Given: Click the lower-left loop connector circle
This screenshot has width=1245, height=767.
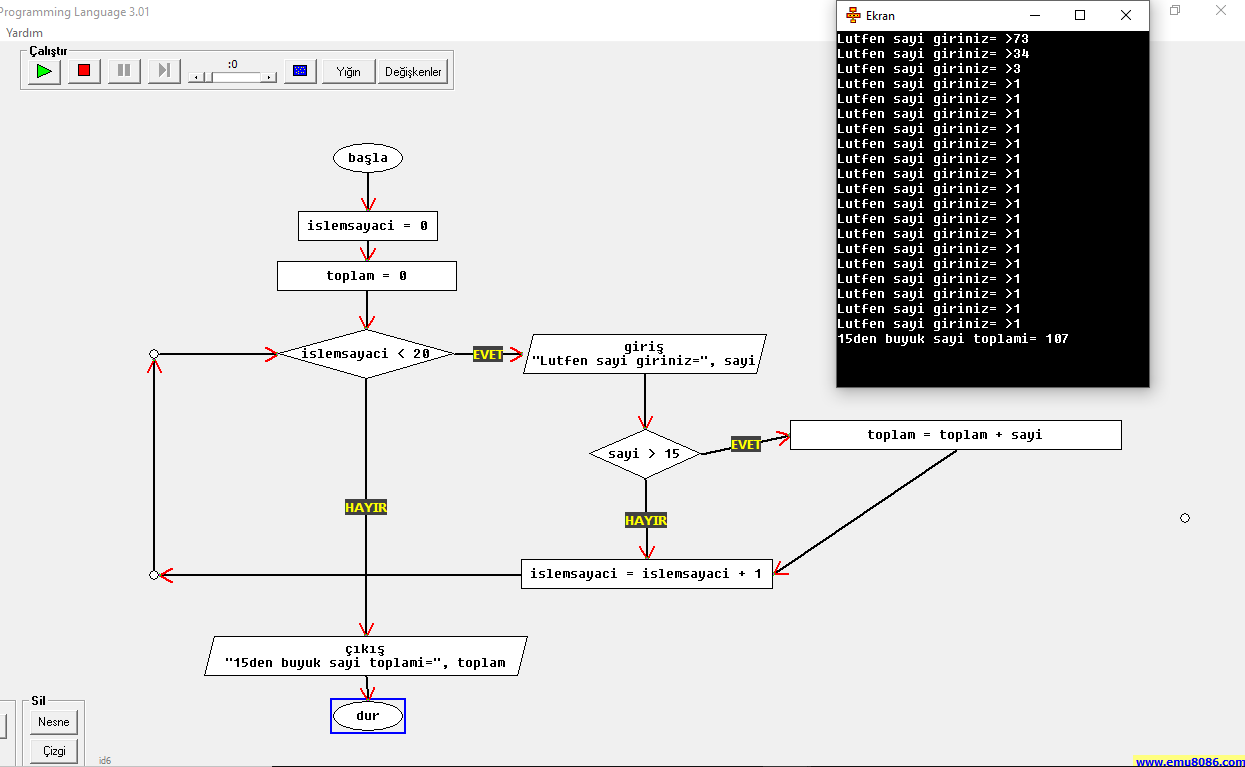Looking at the screenshot, I should (153, 575).
